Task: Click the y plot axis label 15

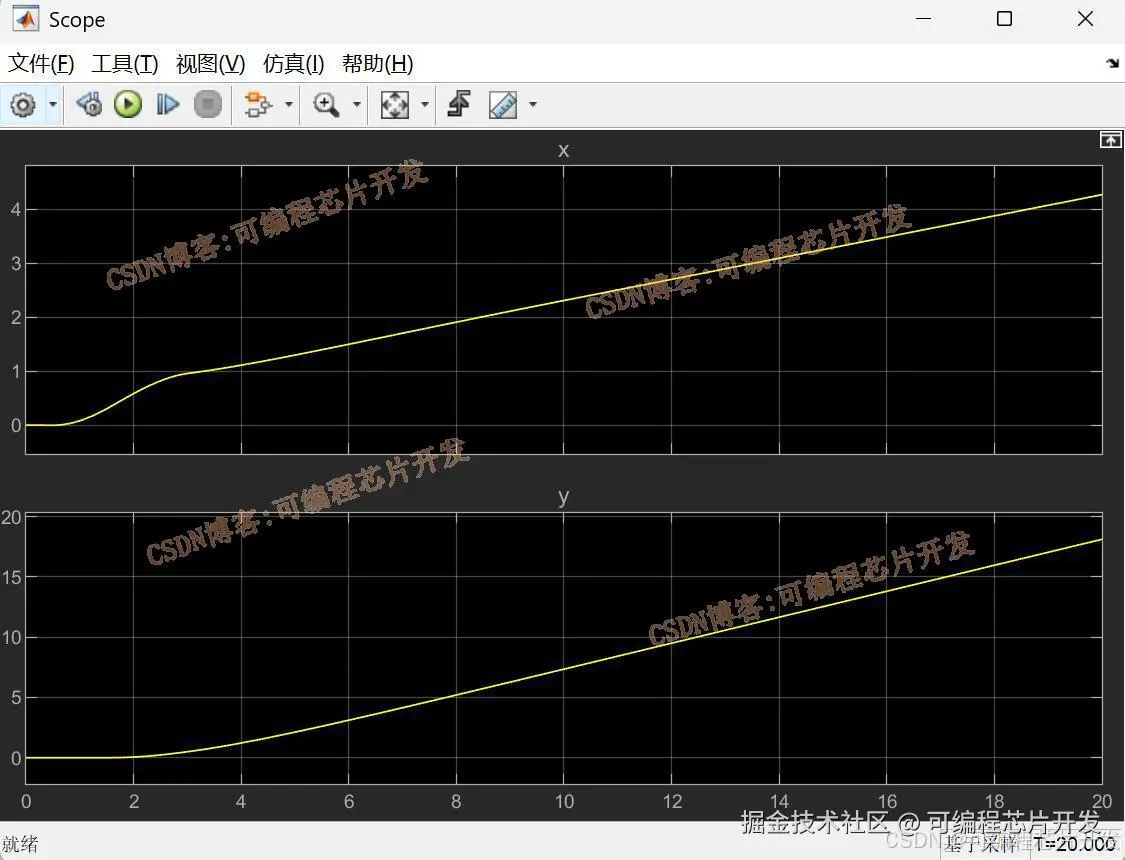Action: (x=12, y=577)
